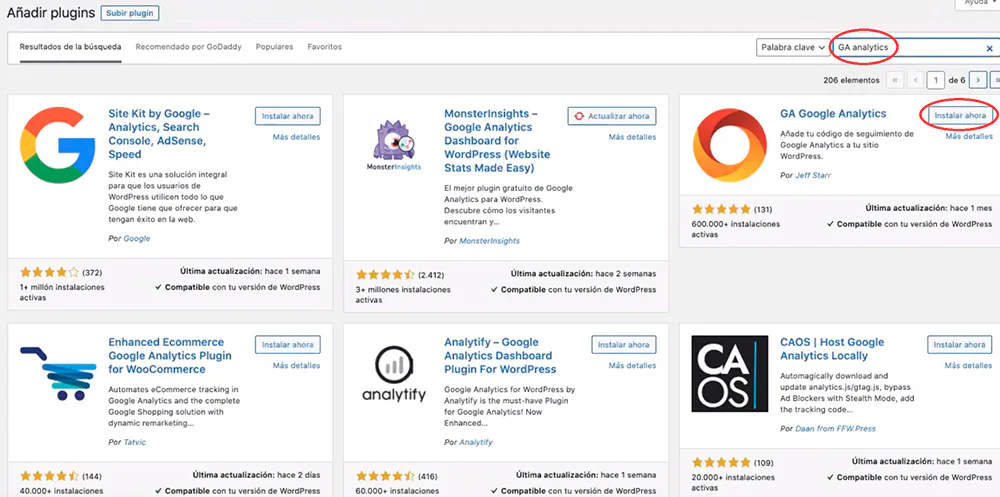
Task: Open the MonsterInsights plugin logo
Action: (x=393, y=145)
